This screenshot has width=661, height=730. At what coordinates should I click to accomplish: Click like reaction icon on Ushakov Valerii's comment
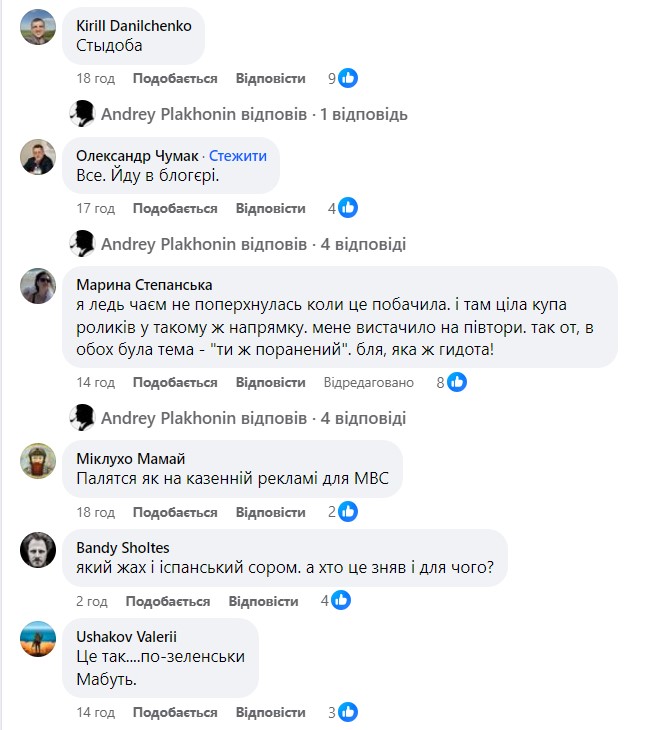pos(348,712)
